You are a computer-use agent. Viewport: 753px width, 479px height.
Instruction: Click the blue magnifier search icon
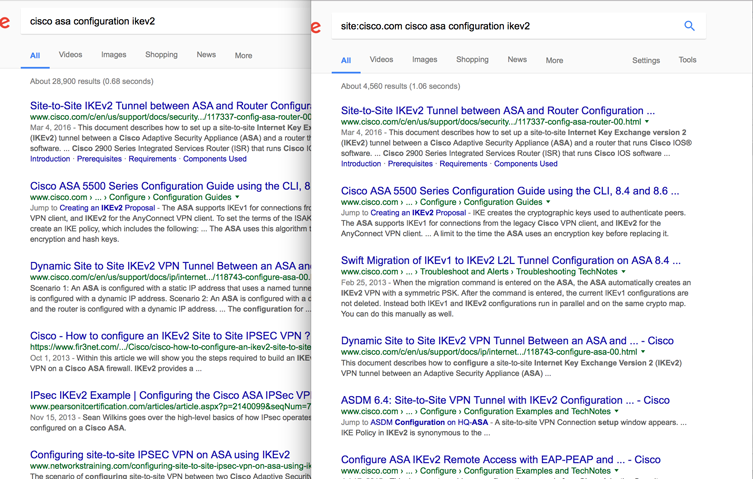[689, 26]
